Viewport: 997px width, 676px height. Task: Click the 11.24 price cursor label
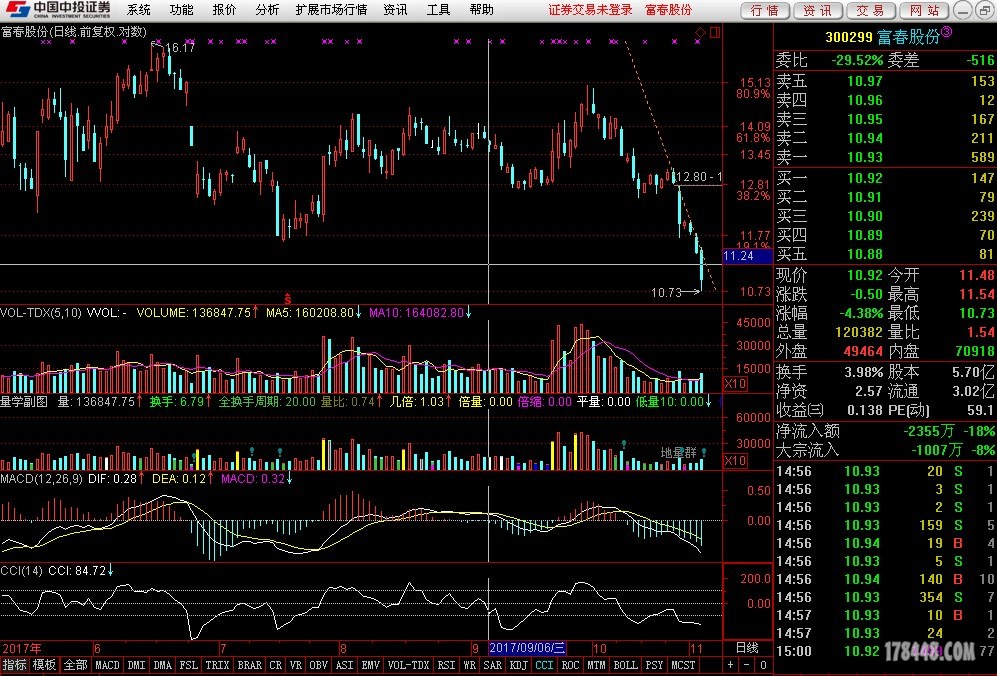748,256
